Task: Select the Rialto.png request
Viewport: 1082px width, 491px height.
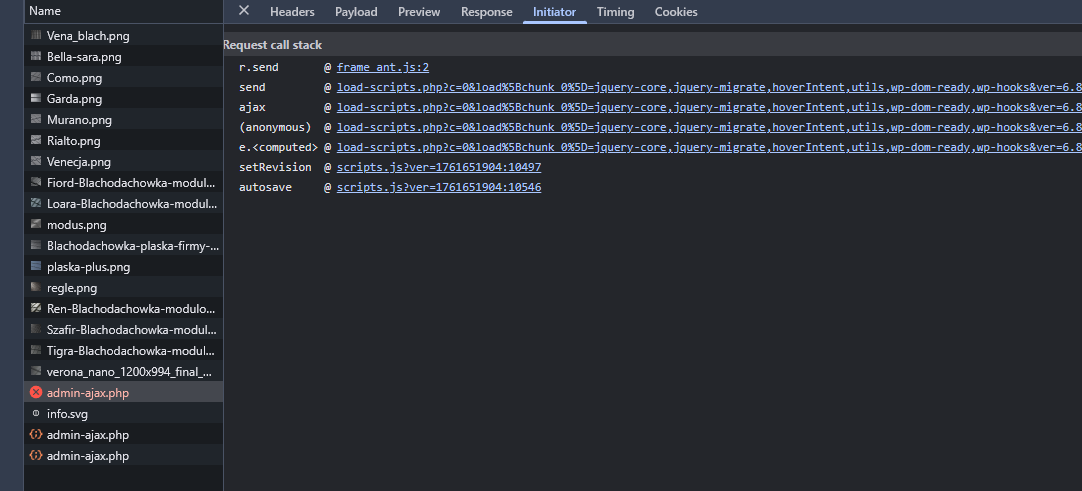Action: pos(73,141)
